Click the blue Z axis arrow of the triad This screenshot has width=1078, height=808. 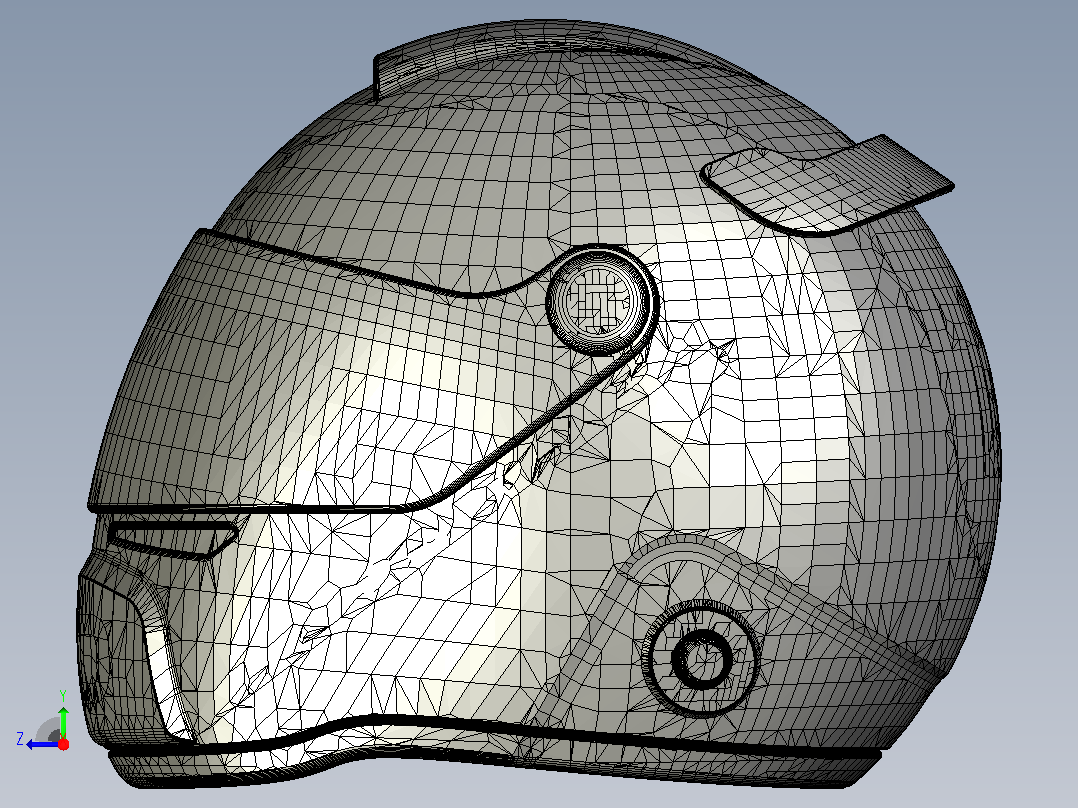41,744
